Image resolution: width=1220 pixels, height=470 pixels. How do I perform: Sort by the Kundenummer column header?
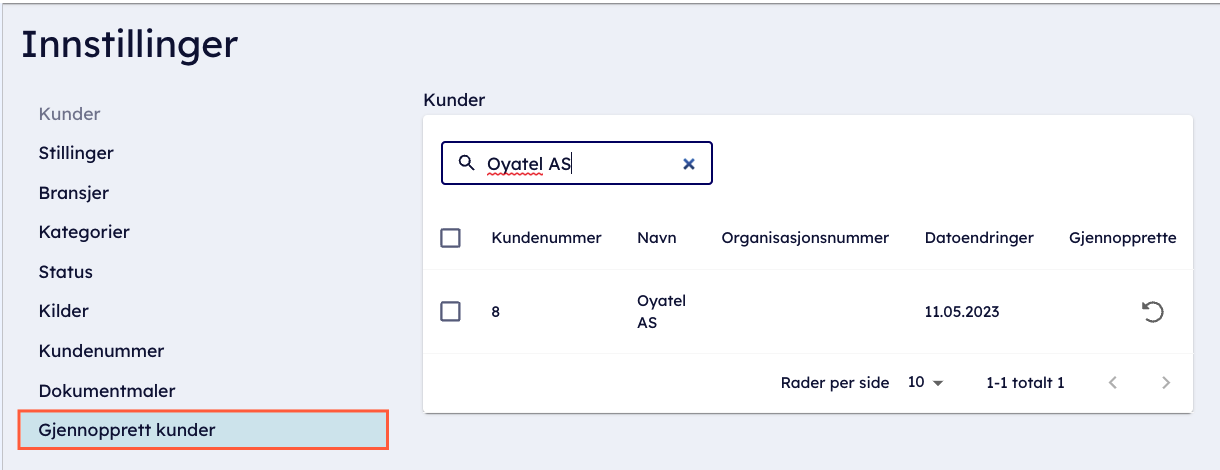click(546, 238)
